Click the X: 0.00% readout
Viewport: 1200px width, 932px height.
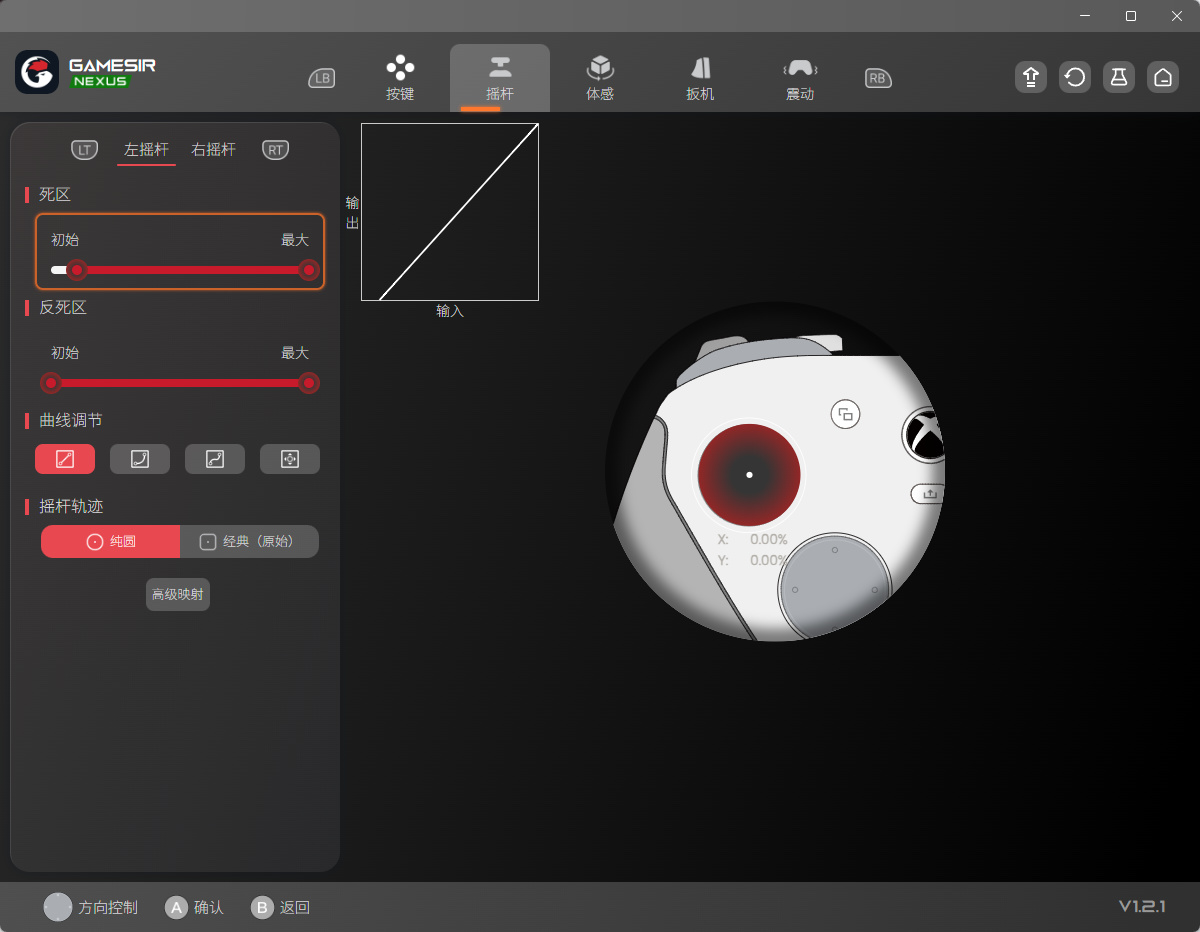pyautogui.click(x=753, y=539)
